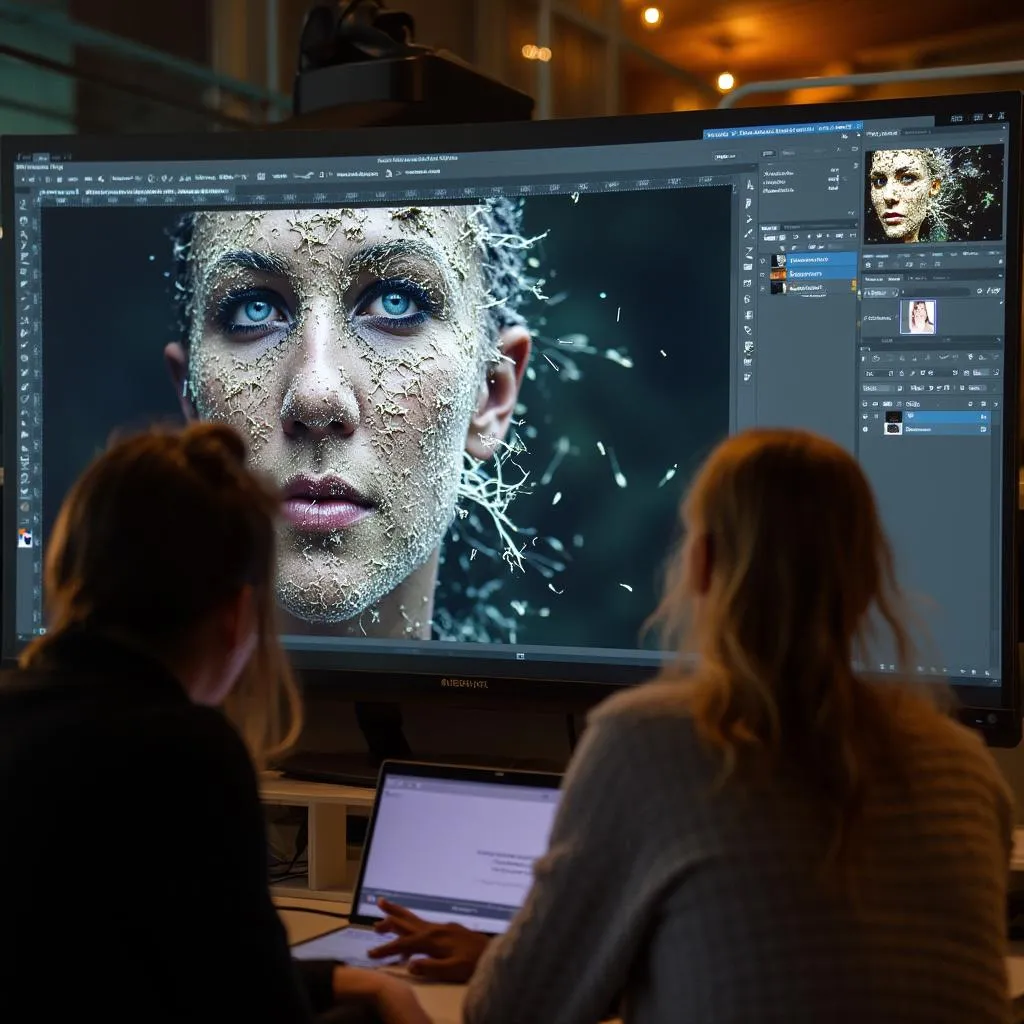Open the grid icon in the top options bar
The image size is (1024, 1024).
[261, 176]
